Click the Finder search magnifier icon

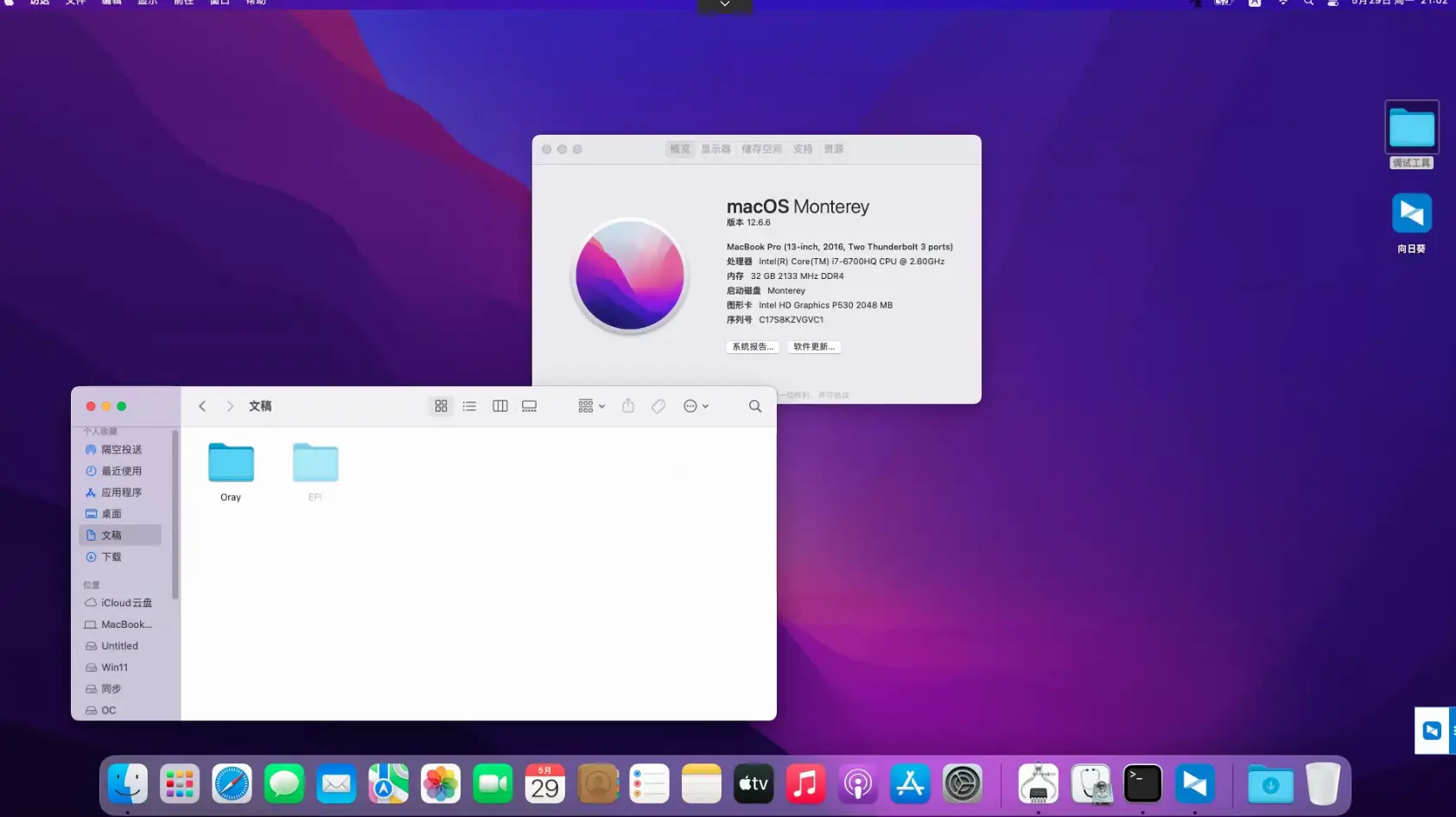pos(755,406)
